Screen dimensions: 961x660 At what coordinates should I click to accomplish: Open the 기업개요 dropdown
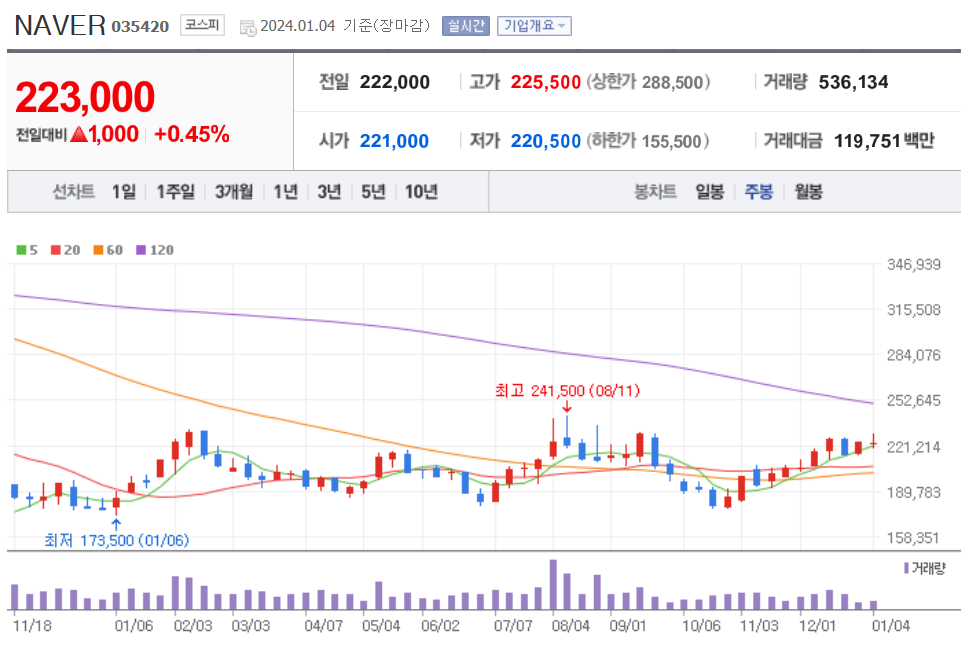(534, 26)
